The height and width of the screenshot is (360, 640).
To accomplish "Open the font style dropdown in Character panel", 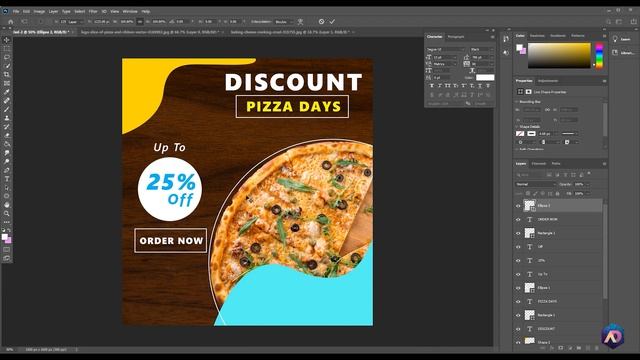I will 482,49.
